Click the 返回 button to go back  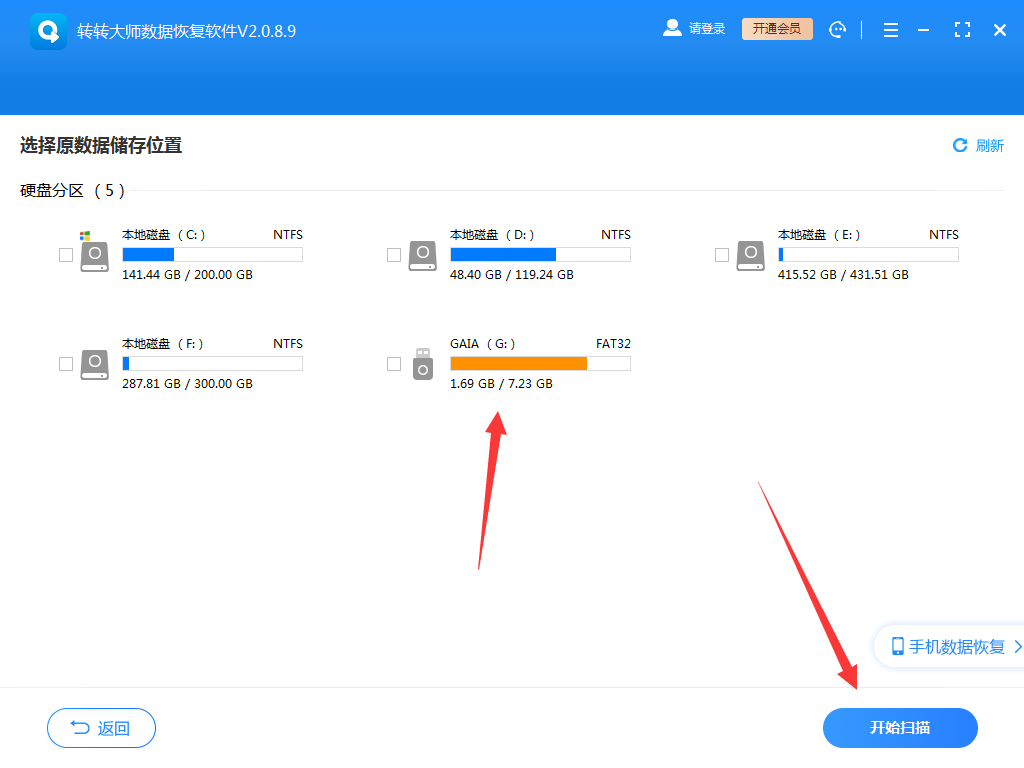click(x=101, y=728)
